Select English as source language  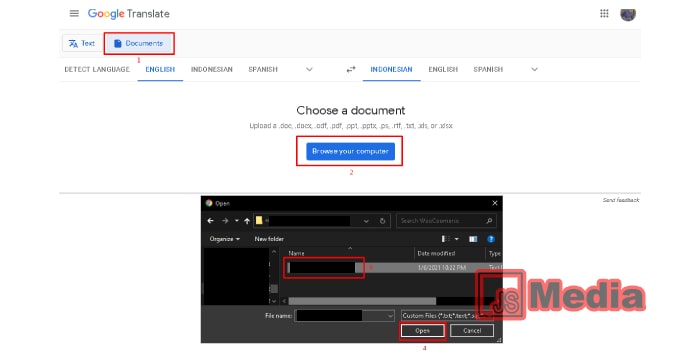[160, 69]
